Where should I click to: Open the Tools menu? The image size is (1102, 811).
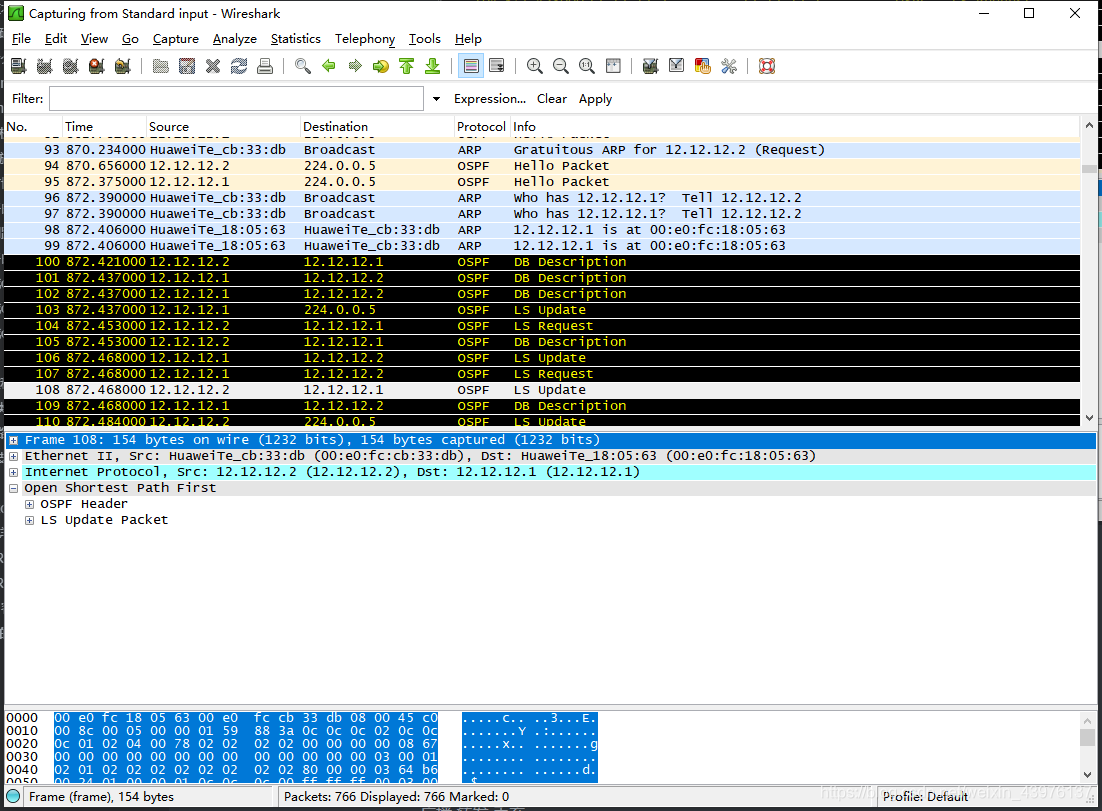click(x=424, y=39)
